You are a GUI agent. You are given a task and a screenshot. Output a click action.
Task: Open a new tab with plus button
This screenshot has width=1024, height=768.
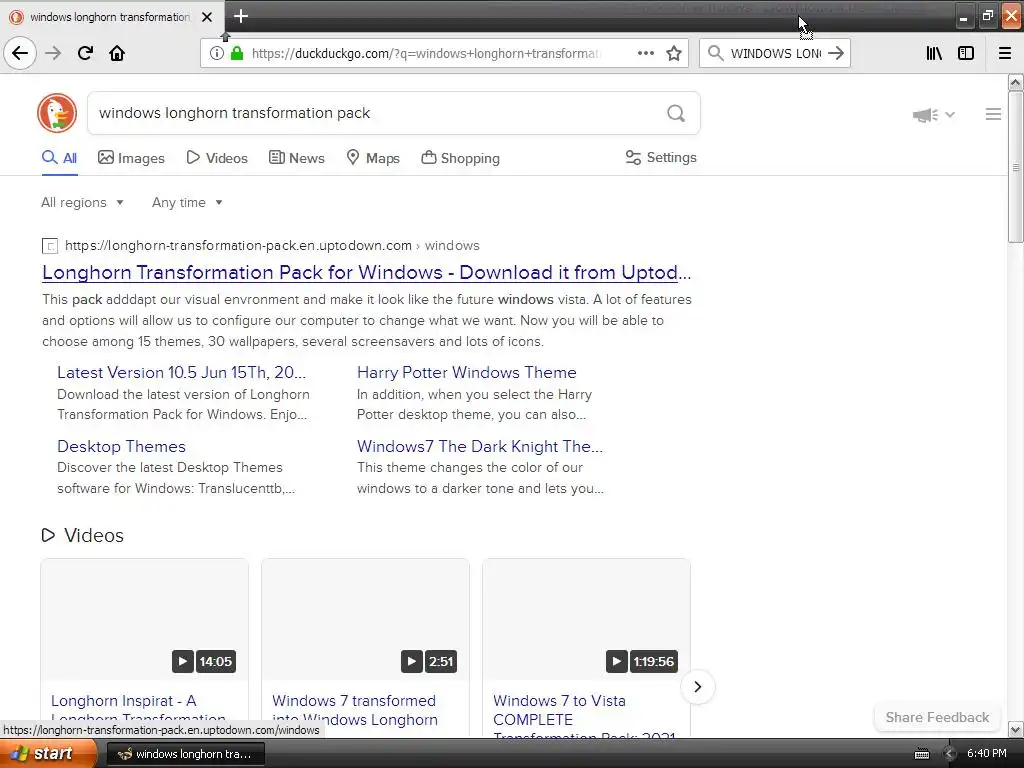[x=241, y=16]
